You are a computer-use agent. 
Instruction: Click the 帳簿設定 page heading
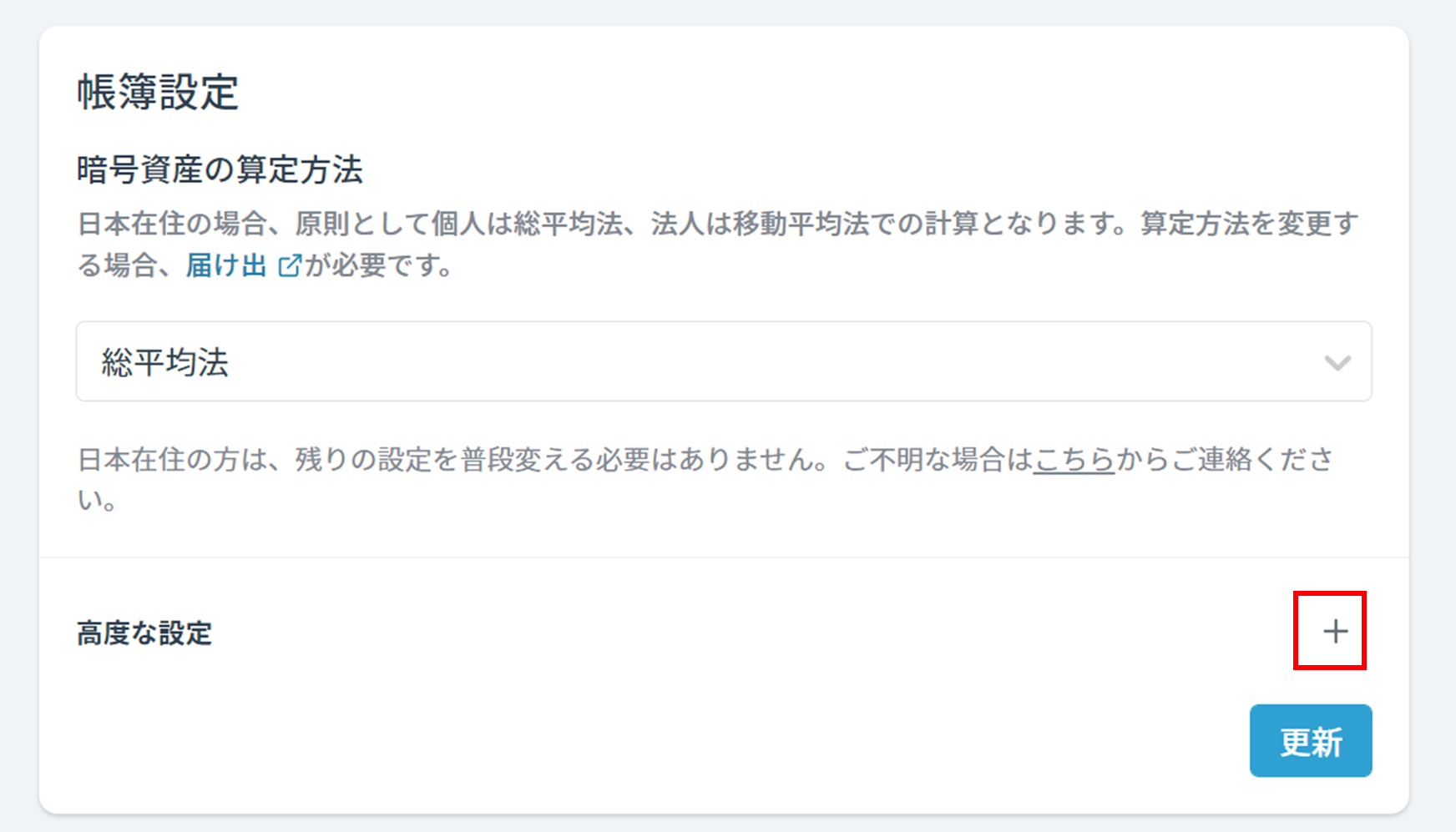point(158,92)
